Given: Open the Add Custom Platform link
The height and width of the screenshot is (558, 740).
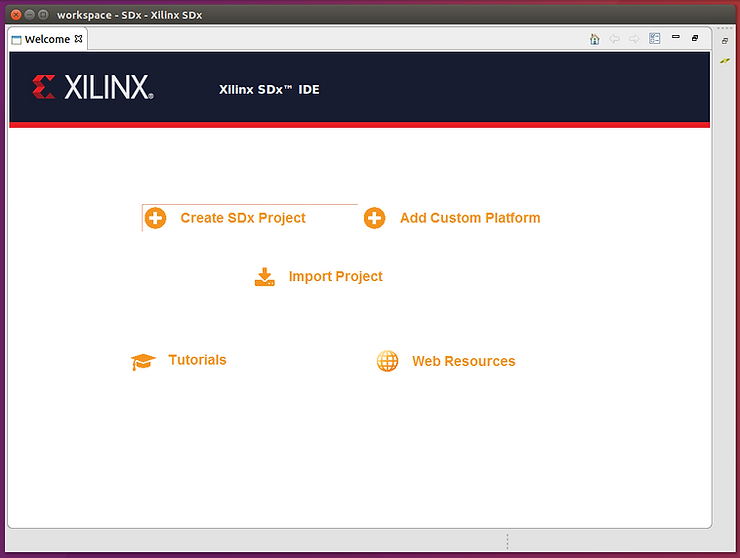Looking at the screenshot, I should pos(469,218).
